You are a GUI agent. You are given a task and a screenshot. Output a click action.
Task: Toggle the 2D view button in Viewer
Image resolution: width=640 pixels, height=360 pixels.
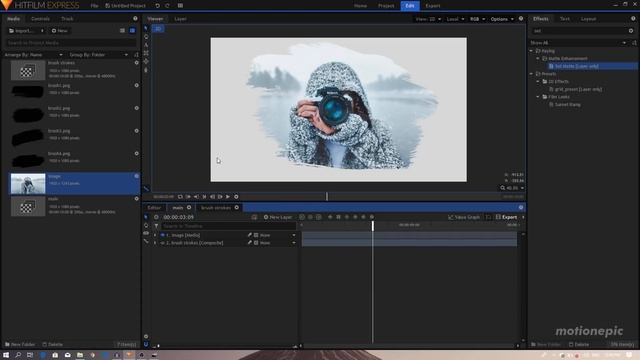tap(158, 29)
